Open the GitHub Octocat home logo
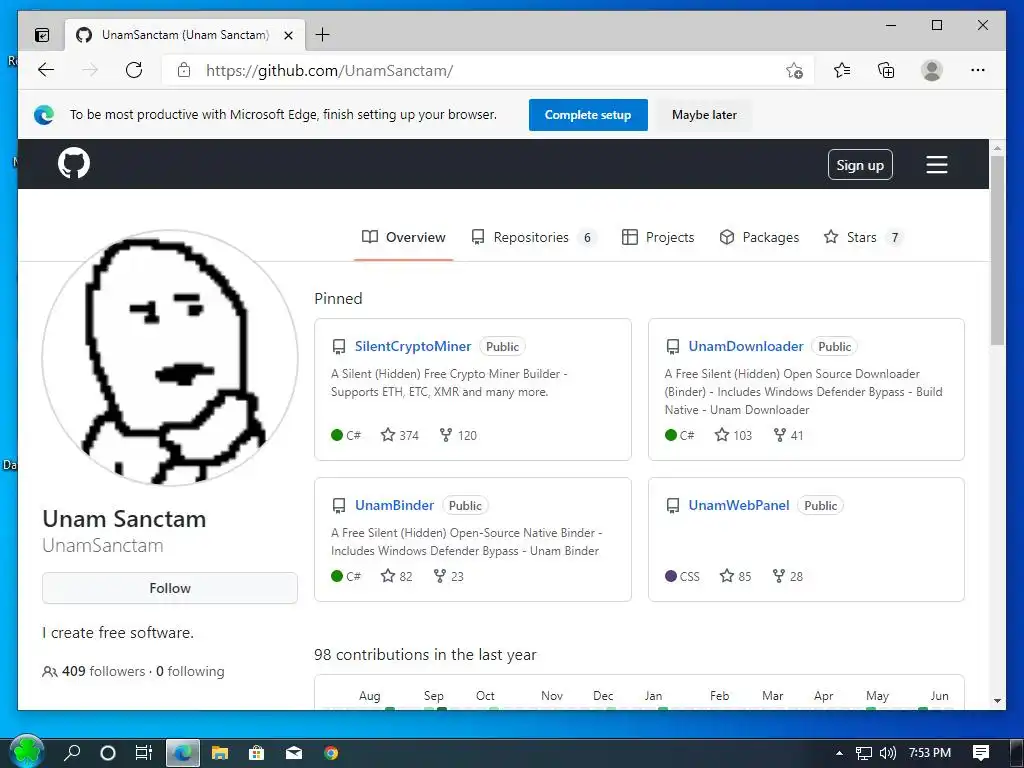The width and height of the screenshot is (1024, 768). (x=74, y=163)
